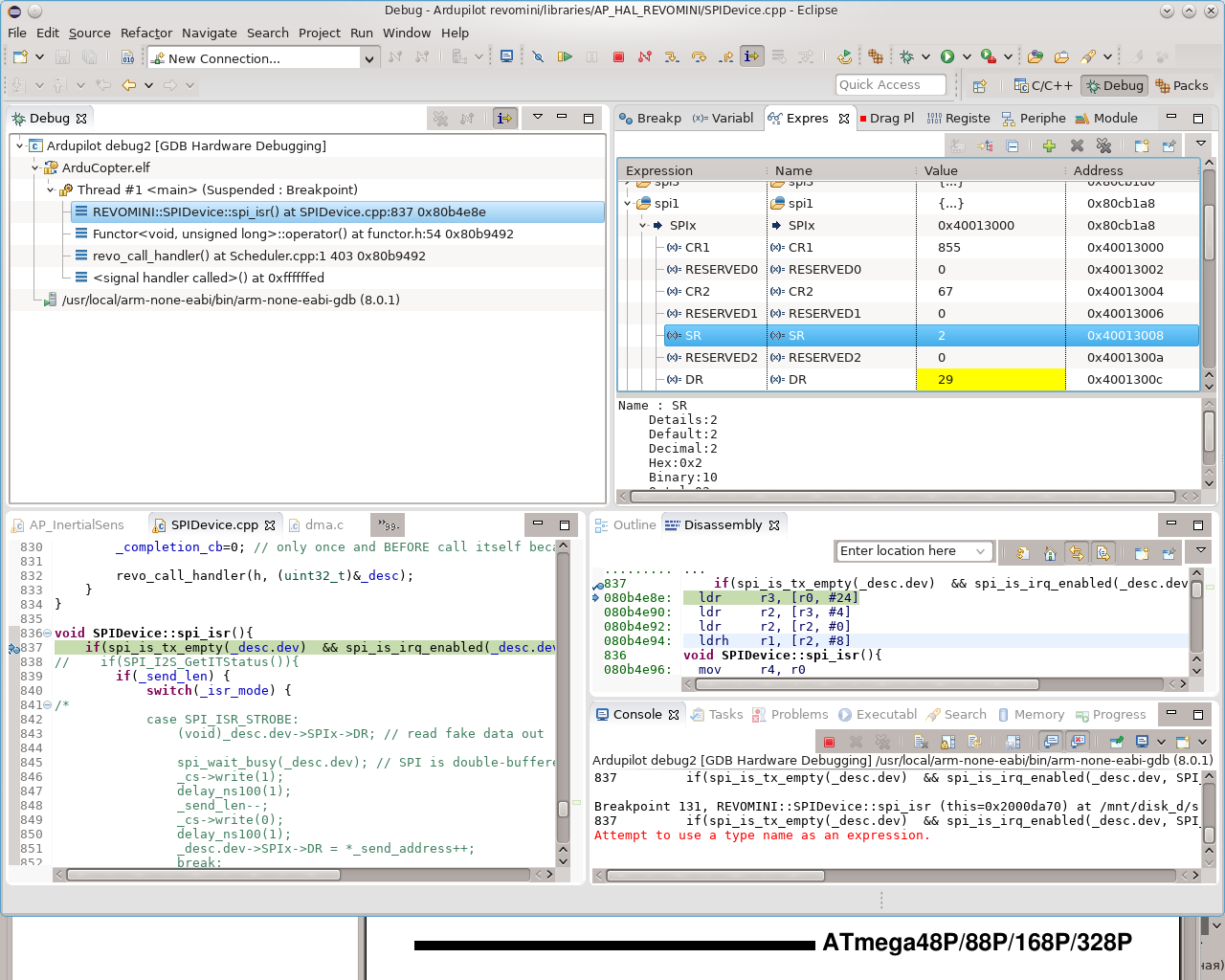Open the Packs perspective
This screenshot has width=1225, height=980.
(1181, 85)
